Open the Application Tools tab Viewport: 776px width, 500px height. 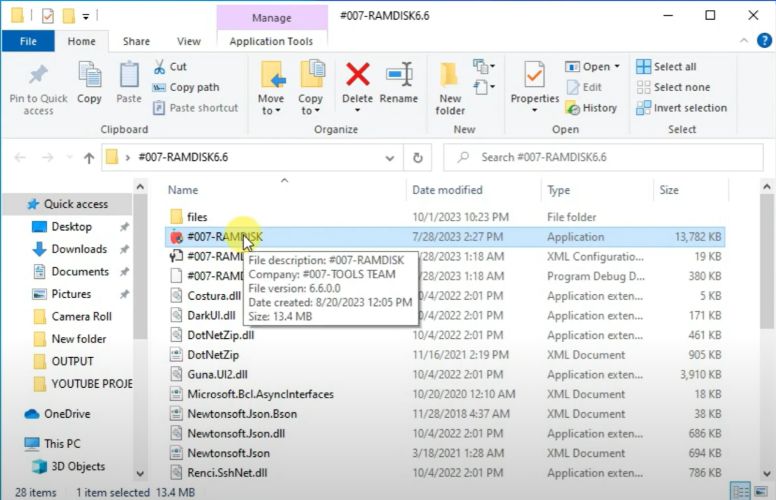point(271,42)
